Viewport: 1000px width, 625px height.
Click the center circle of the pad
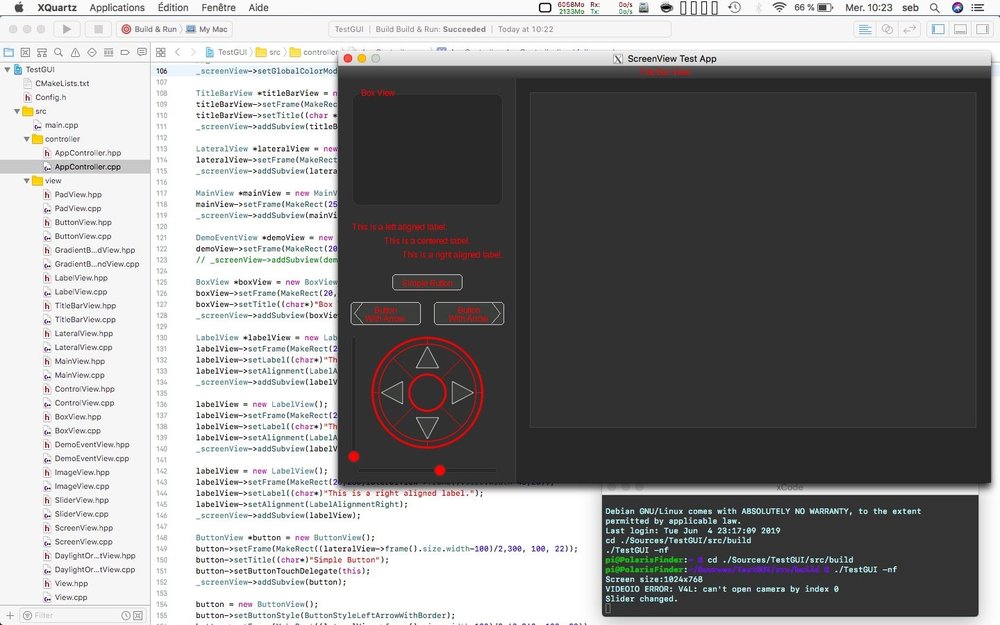coord(427,392)
